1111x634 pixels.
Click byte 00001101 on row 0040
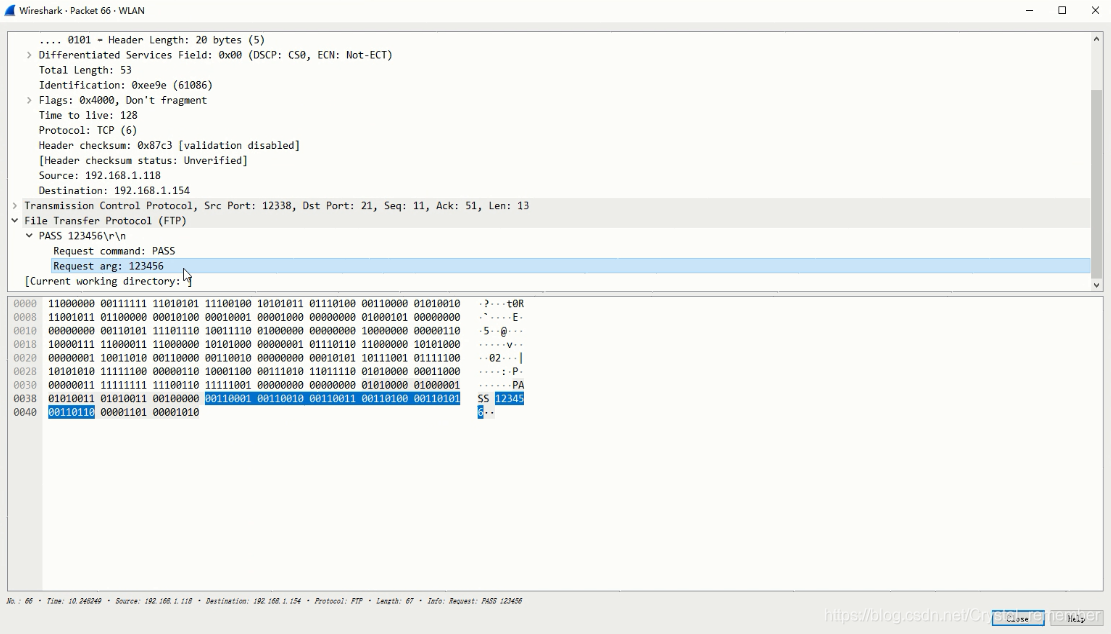[123, 412]
